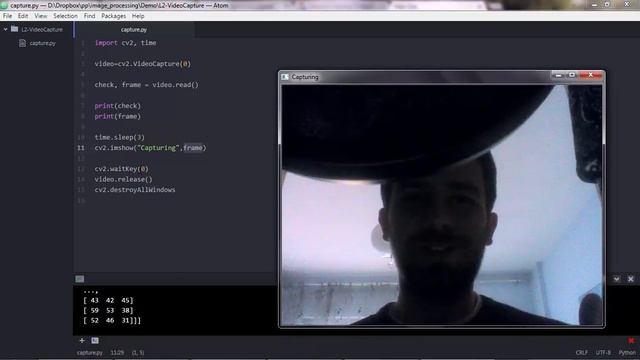
Task: Click cursor position 11:29 in status bar
Action: pos(117,353)
